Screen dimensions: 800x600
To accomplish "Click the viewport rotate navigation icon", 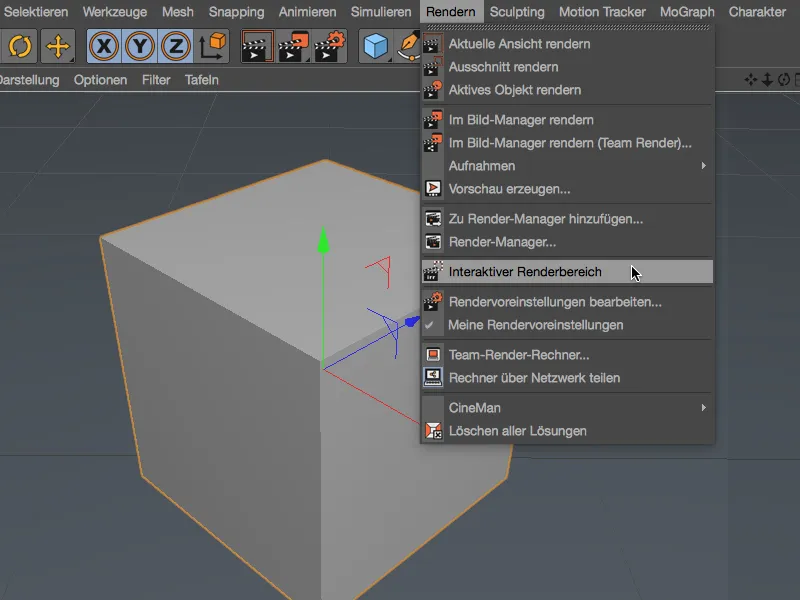I will (x=784, y=80).
